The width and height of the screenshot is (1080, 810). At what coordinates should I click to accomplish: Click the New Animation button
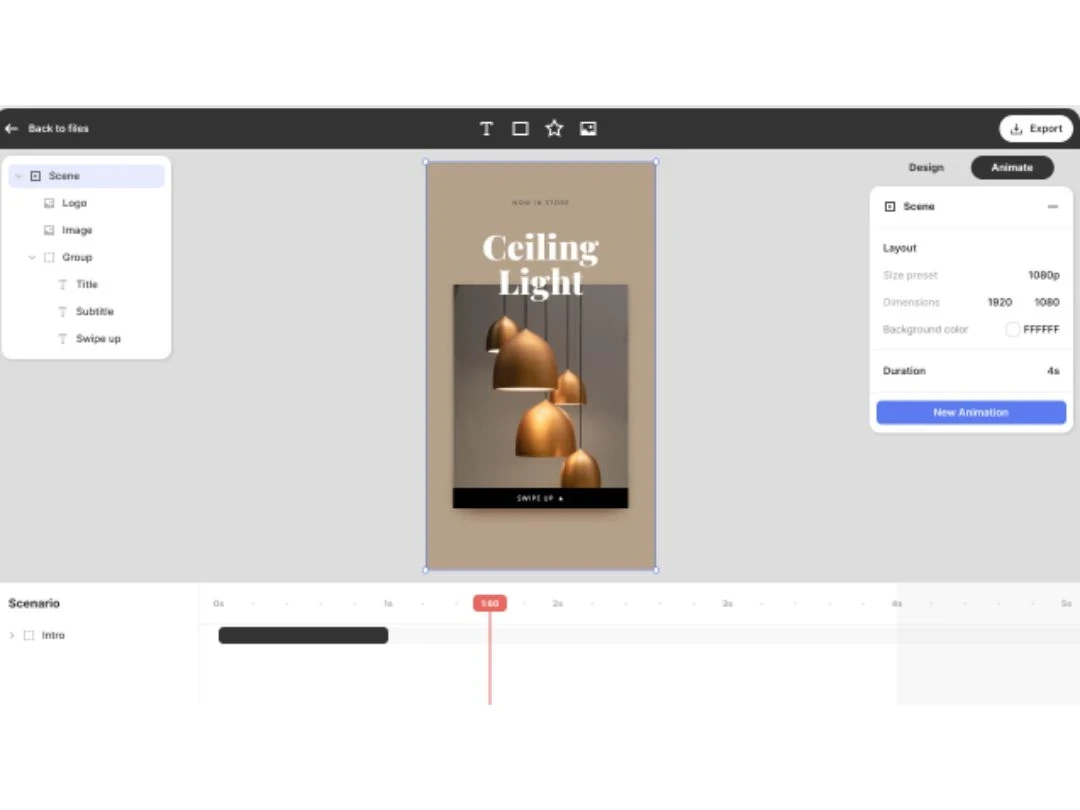point(970,413)
